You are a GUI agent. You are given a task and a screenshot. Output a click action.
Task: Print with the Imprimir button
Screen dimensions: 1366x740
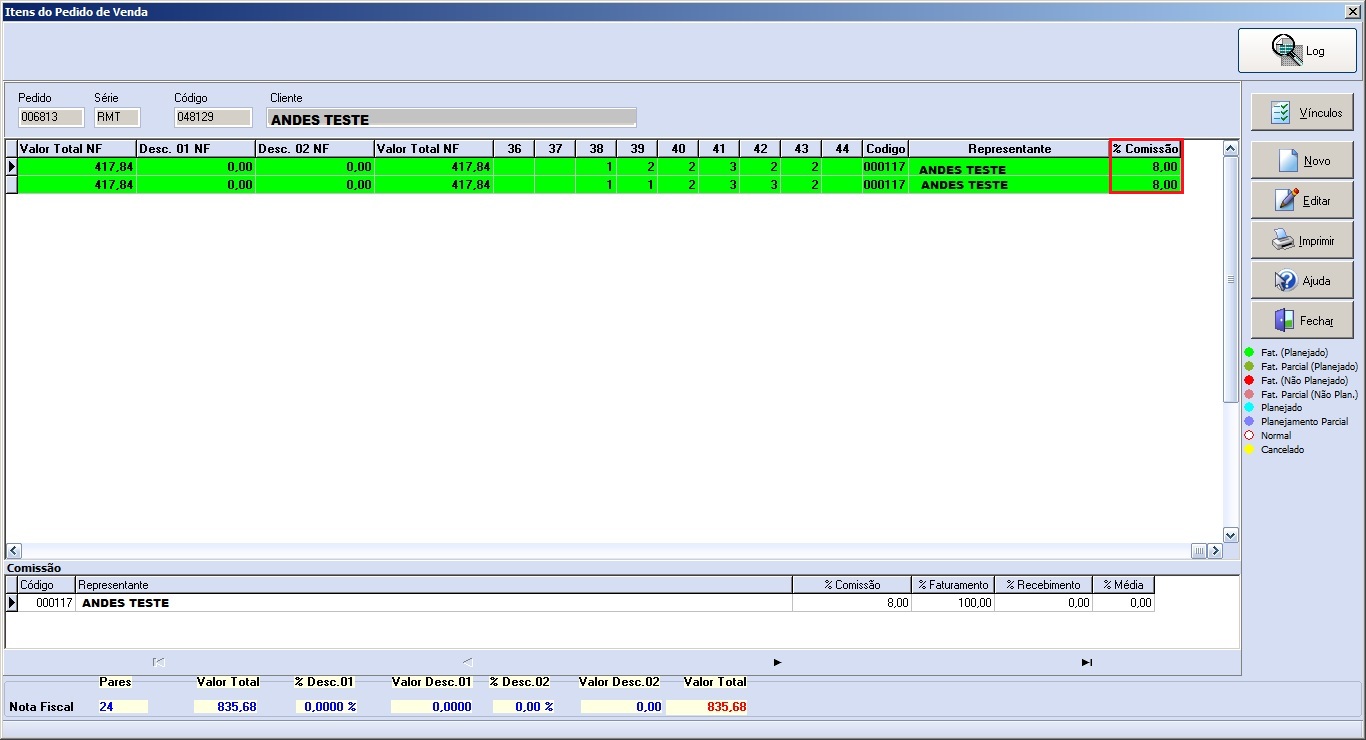click(x=1302, y=240)
